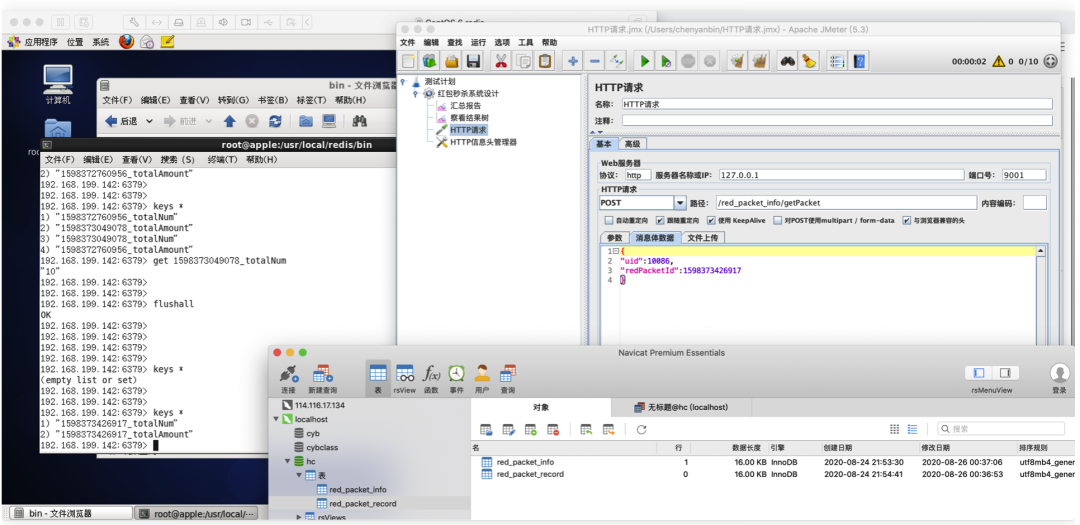Collapse the hc database tree node
1080x525 pixels.
[287, 462]
